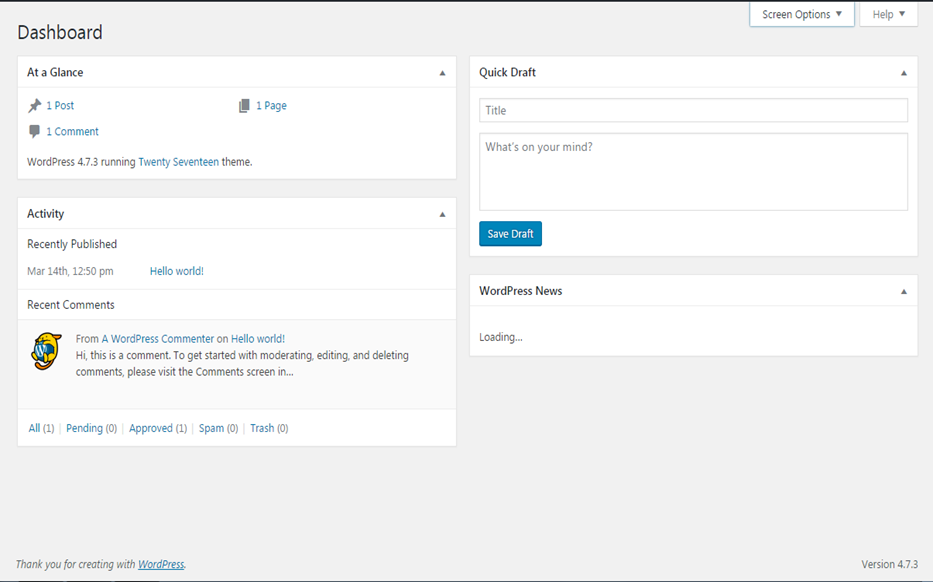The width and height of the screenshot is (933, 582).
Task: Collapse the At a Glance panel
Action: [x=442, y=73]
